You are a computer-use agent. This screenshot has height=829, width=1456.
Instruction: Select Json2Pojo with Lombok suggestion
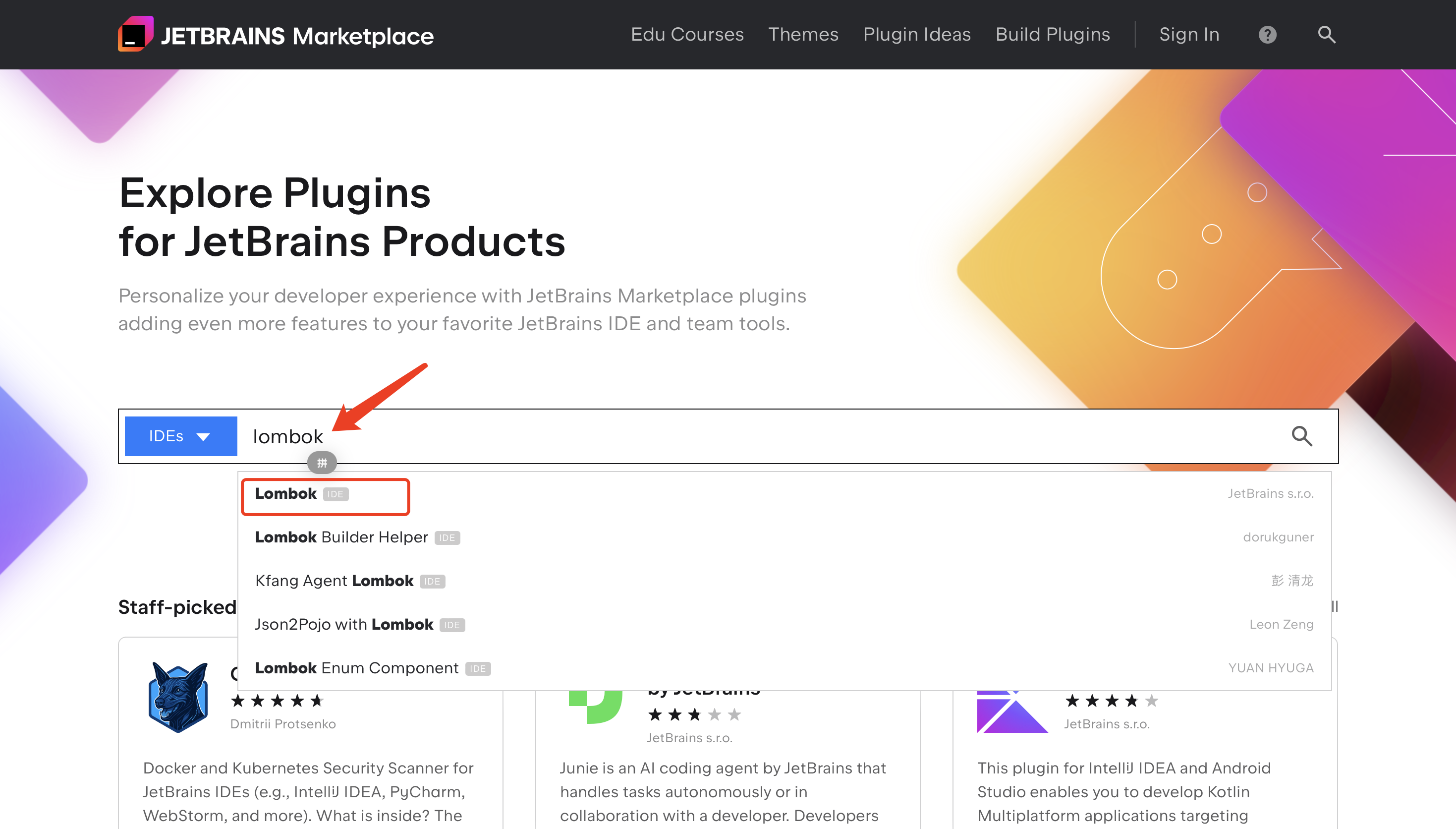point(343,625)
